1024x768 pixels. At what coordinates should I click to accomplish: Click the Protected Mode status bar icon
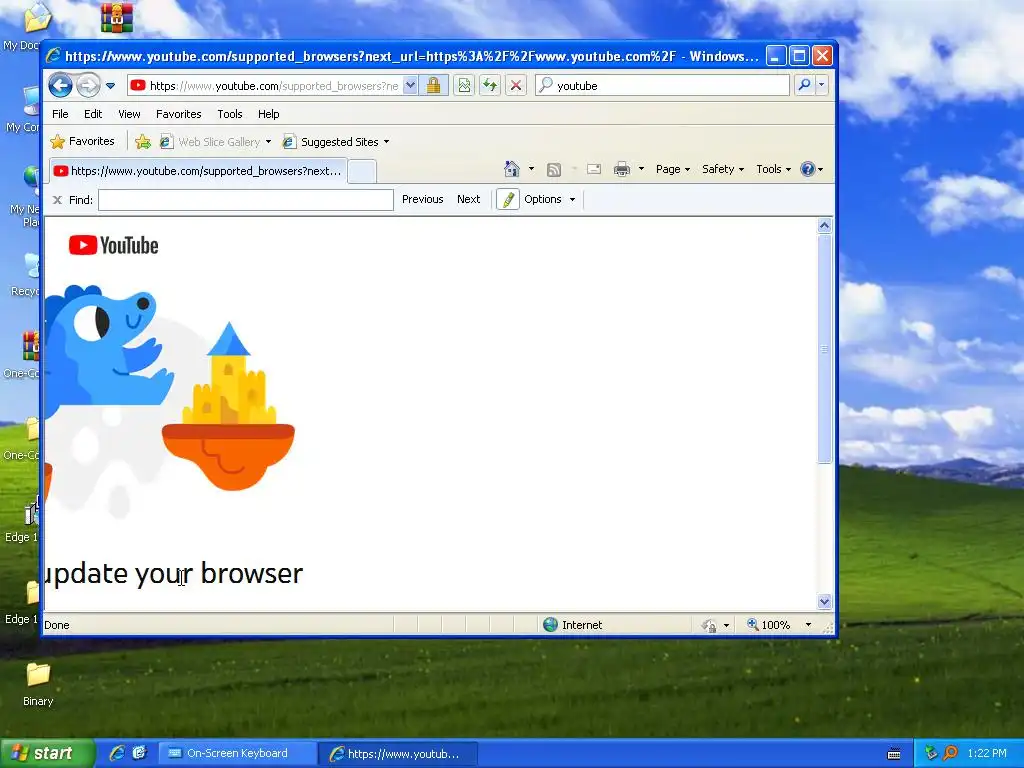tap(709, 626)
